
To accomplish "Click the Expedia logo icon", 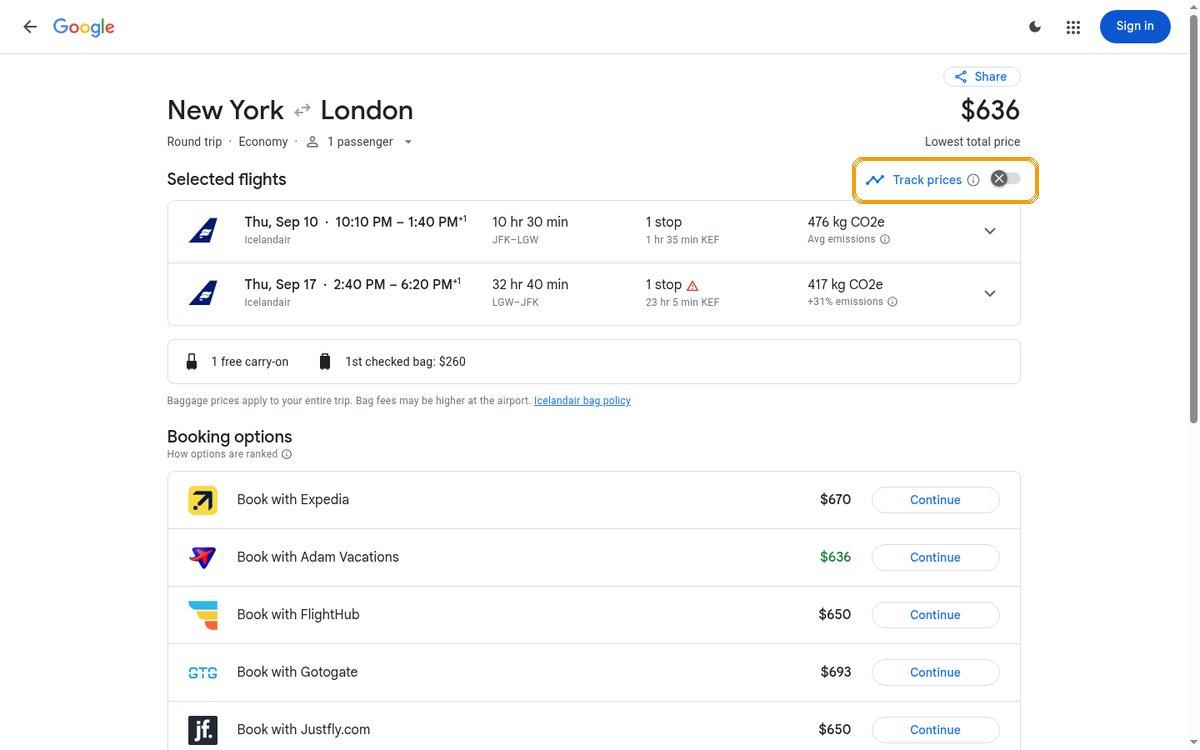I will (x=203, y=500).
